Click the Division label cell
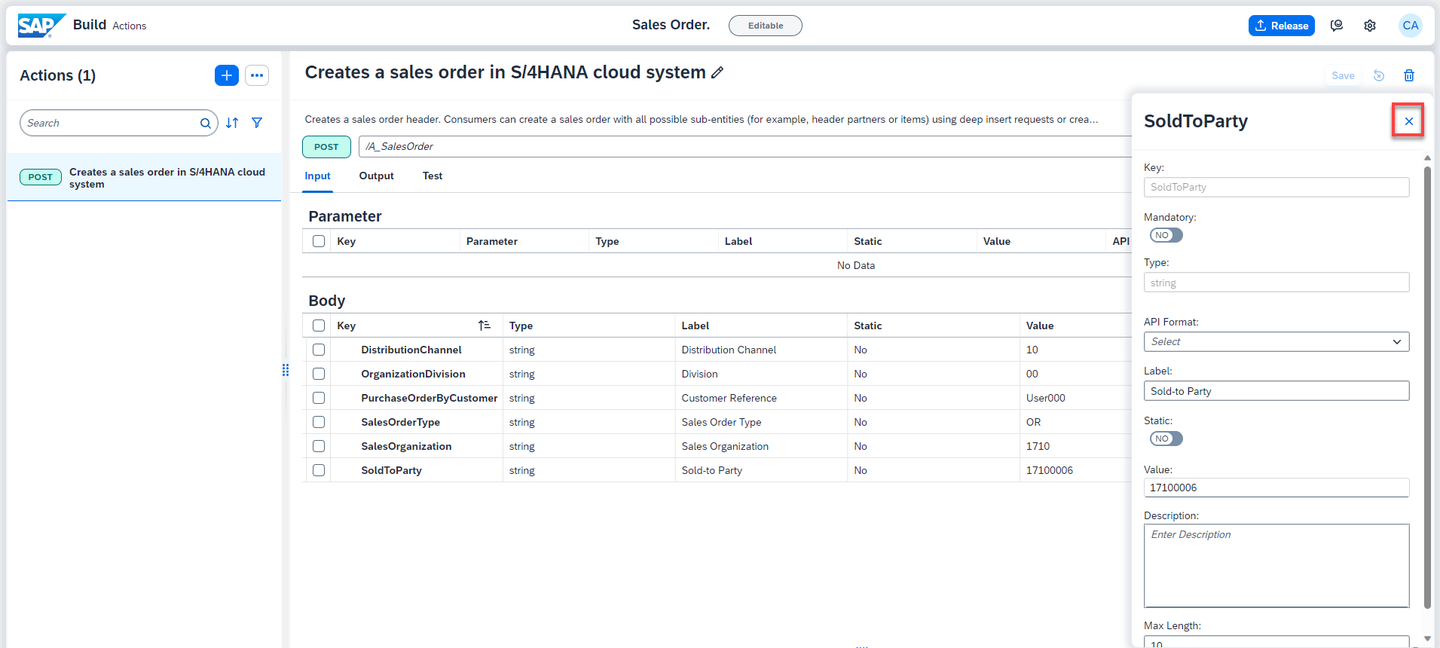This screenshot has width=1440, height=648. point(699,374)
